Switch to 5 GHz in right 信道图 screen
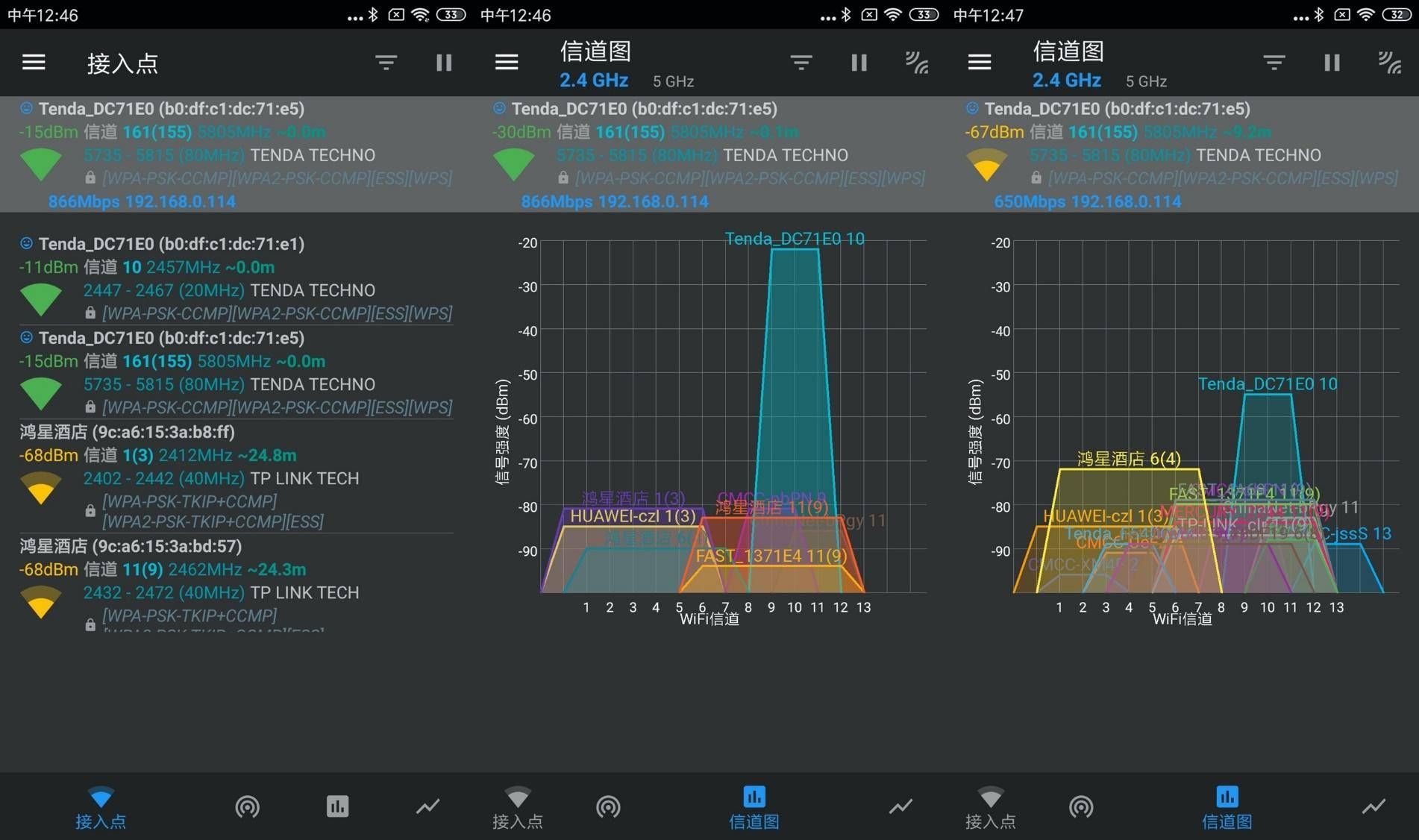This screenshot has height=840, width=1419. point(1146,81)
